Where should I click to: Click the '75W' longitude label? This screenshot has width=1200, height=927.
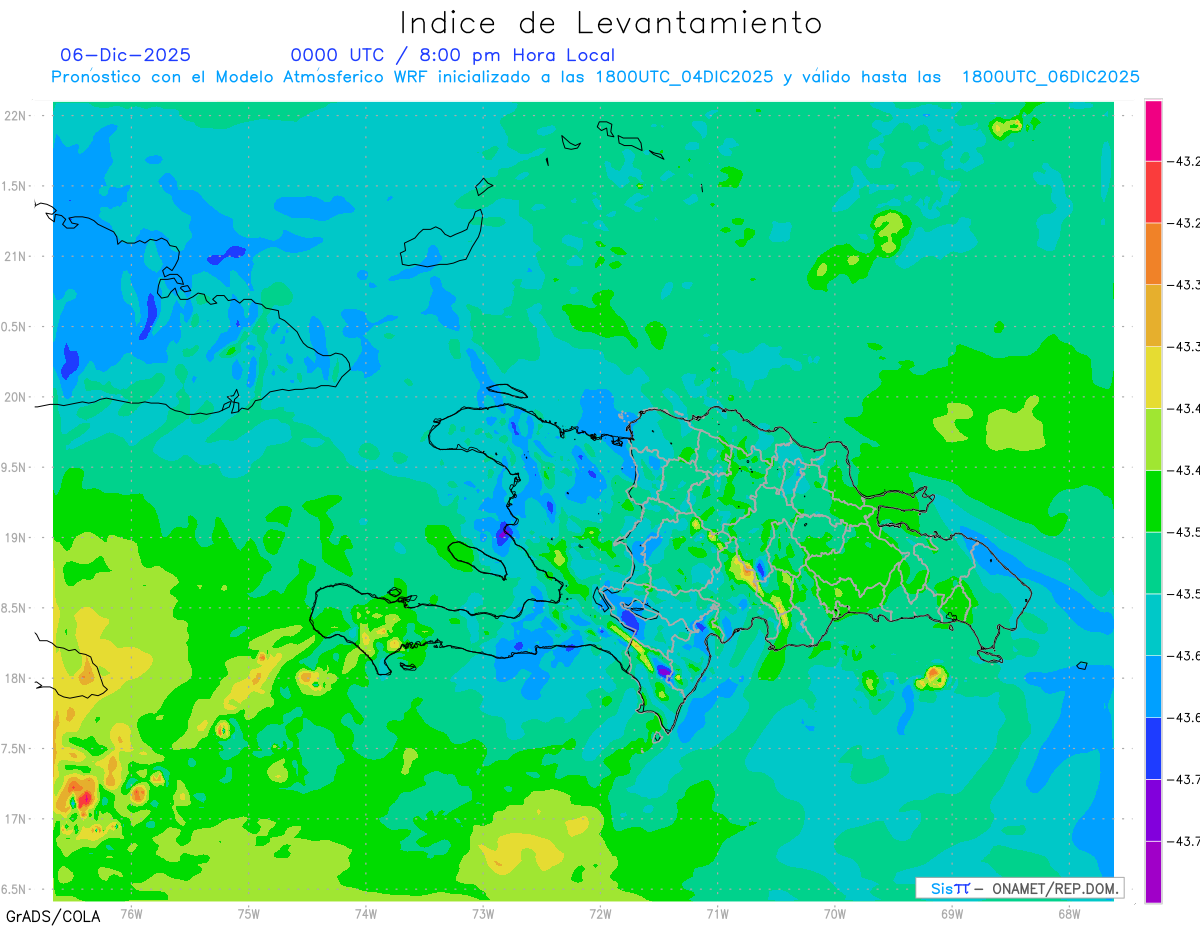click(x=249, y=912)
